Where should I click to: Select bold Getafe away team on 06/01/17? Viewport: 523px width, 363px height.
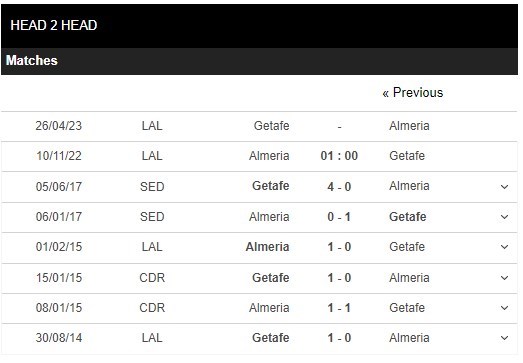point(408,217)
